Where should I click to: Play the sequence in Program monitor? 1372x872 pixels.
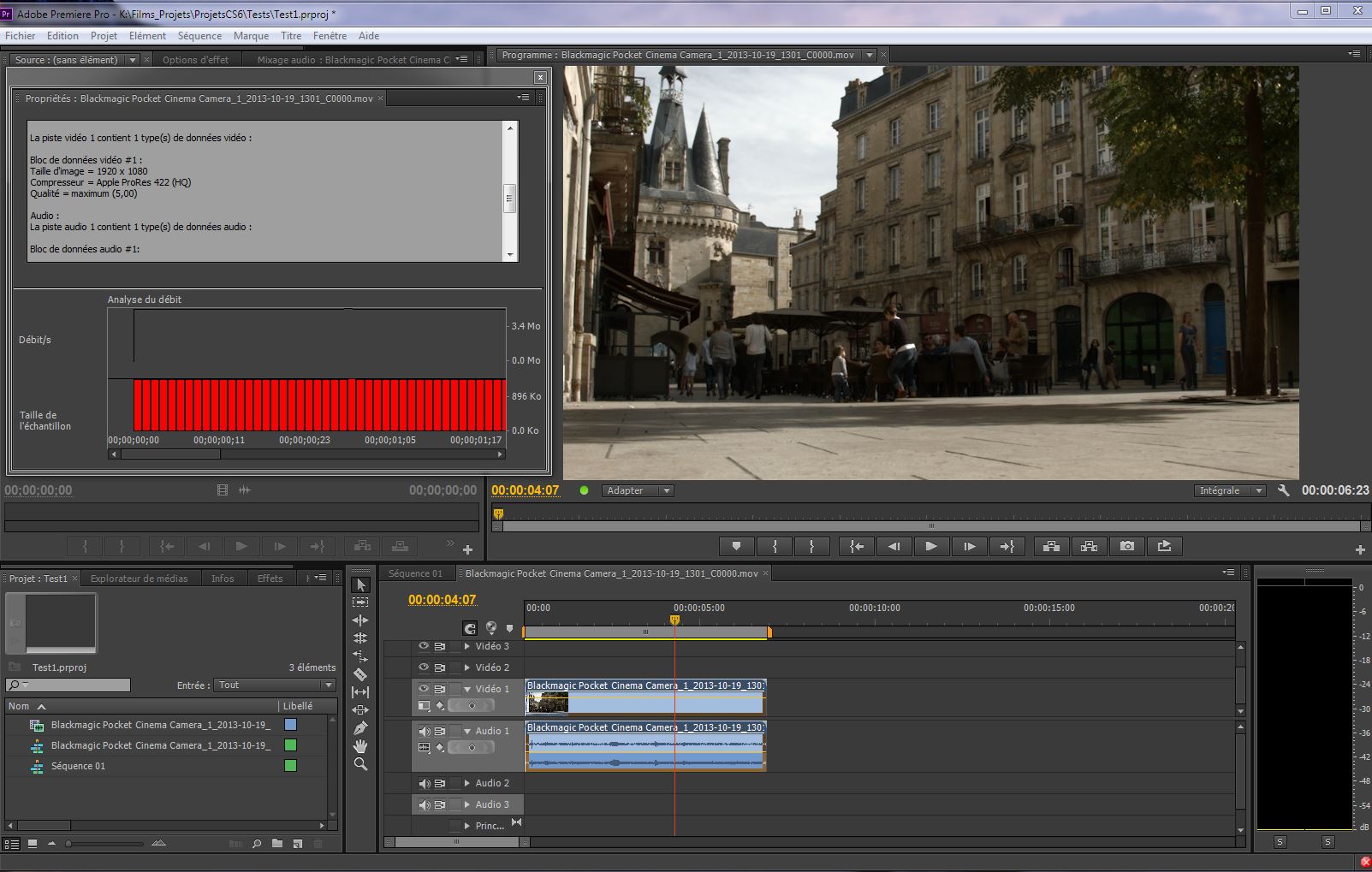(x=931, y=546)
